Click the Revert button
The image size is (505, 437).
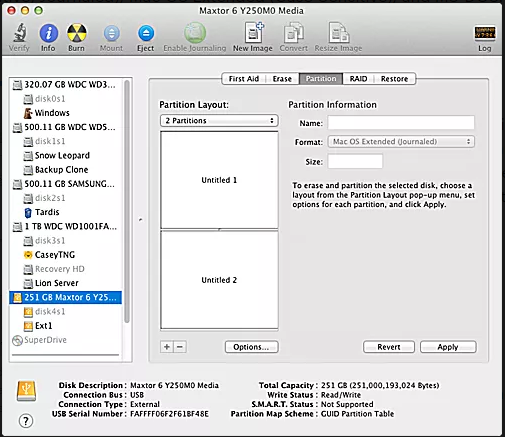pyautogui.click(x=389, y=347)
